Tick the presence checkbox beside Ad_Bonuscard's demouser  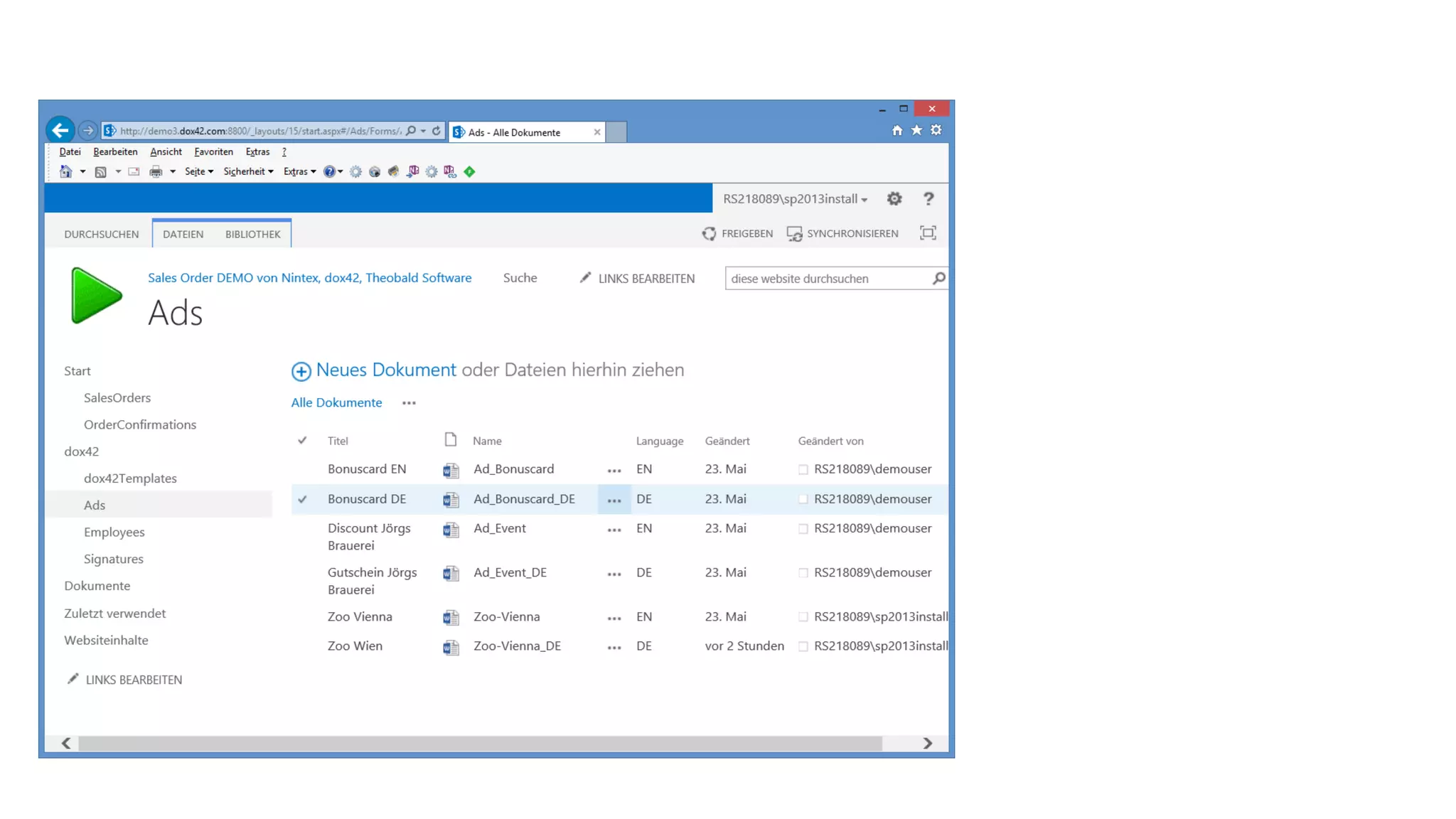tap(803, 469)
